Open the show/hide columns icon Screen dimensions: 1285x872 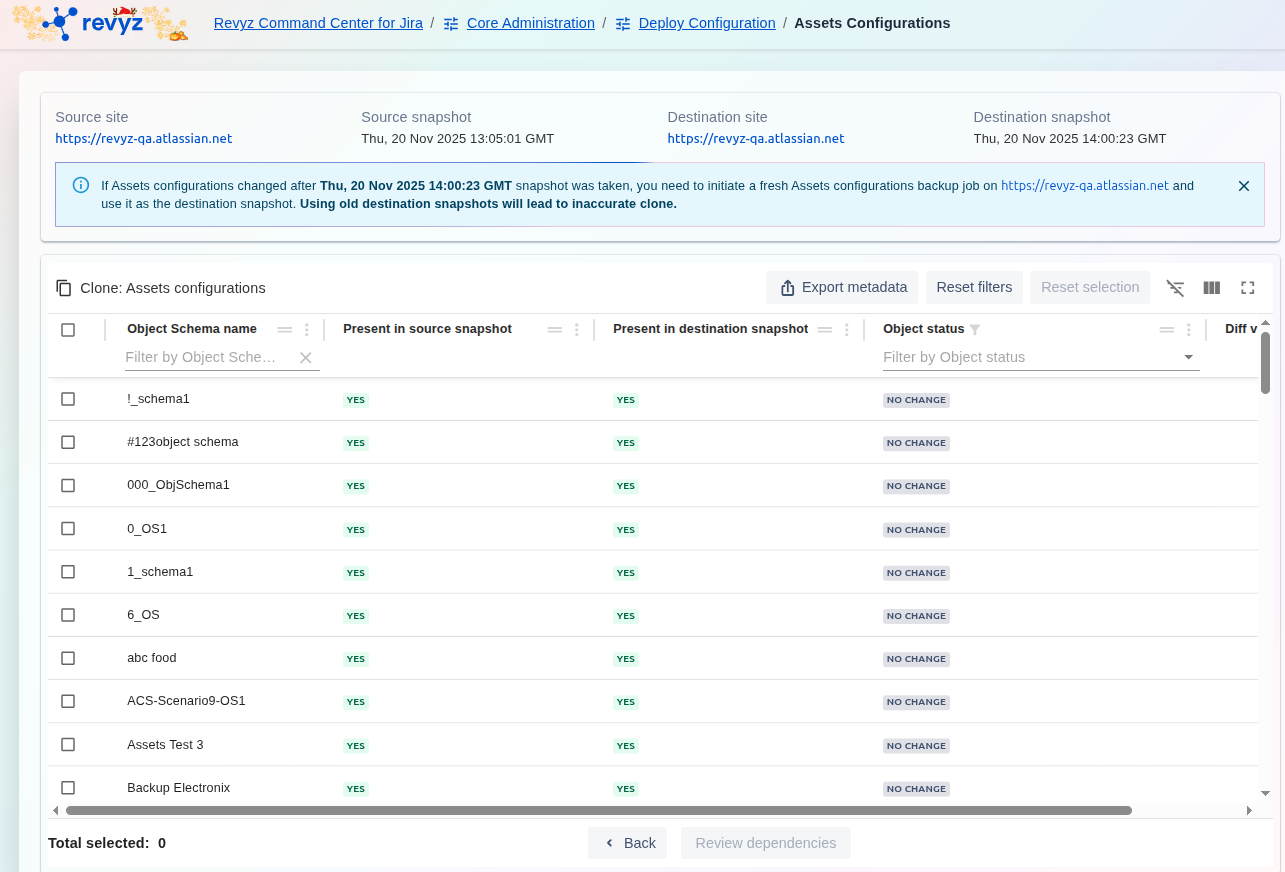1212,288
